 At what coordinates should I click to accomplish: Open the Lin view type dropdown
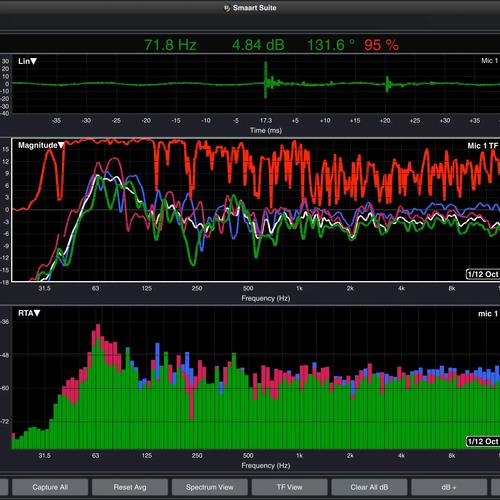coord(27,61)
